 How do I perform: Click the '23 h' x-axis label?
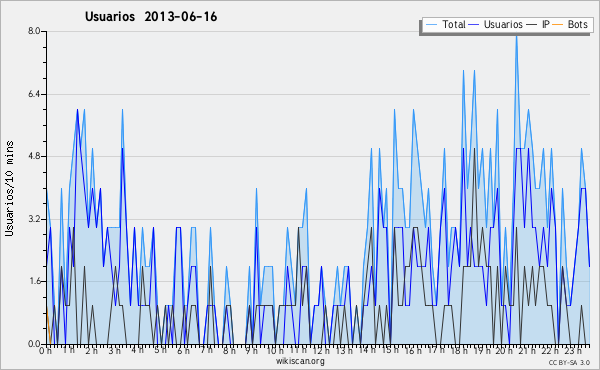click(x=574, y=350)
